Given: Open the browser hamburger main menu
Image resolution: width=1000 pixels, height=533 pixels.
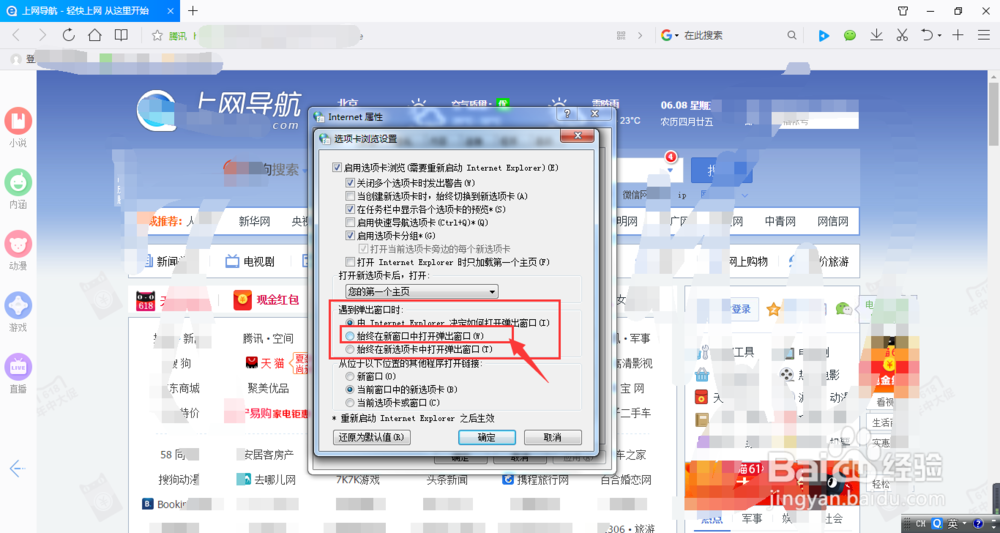Looking at the screenshot, I should pos(983,35).
